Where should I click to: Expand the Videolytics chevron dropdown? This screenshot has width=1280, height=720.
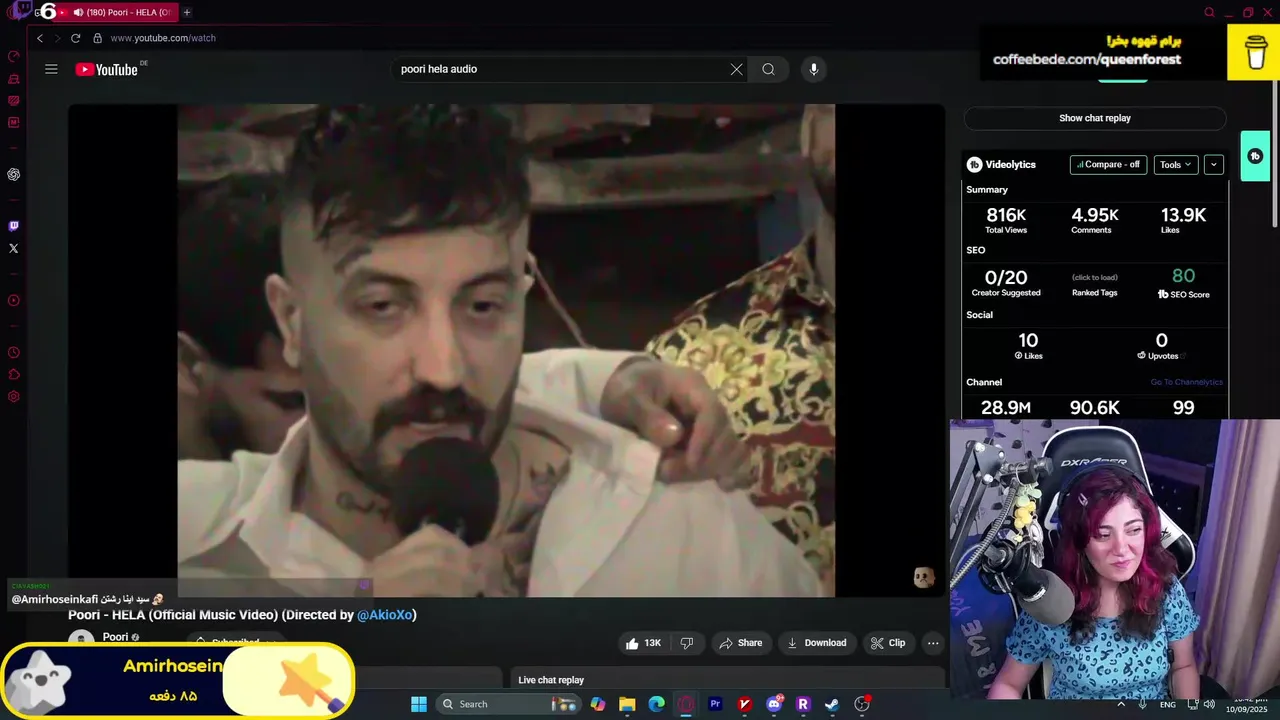point(1214,164)
